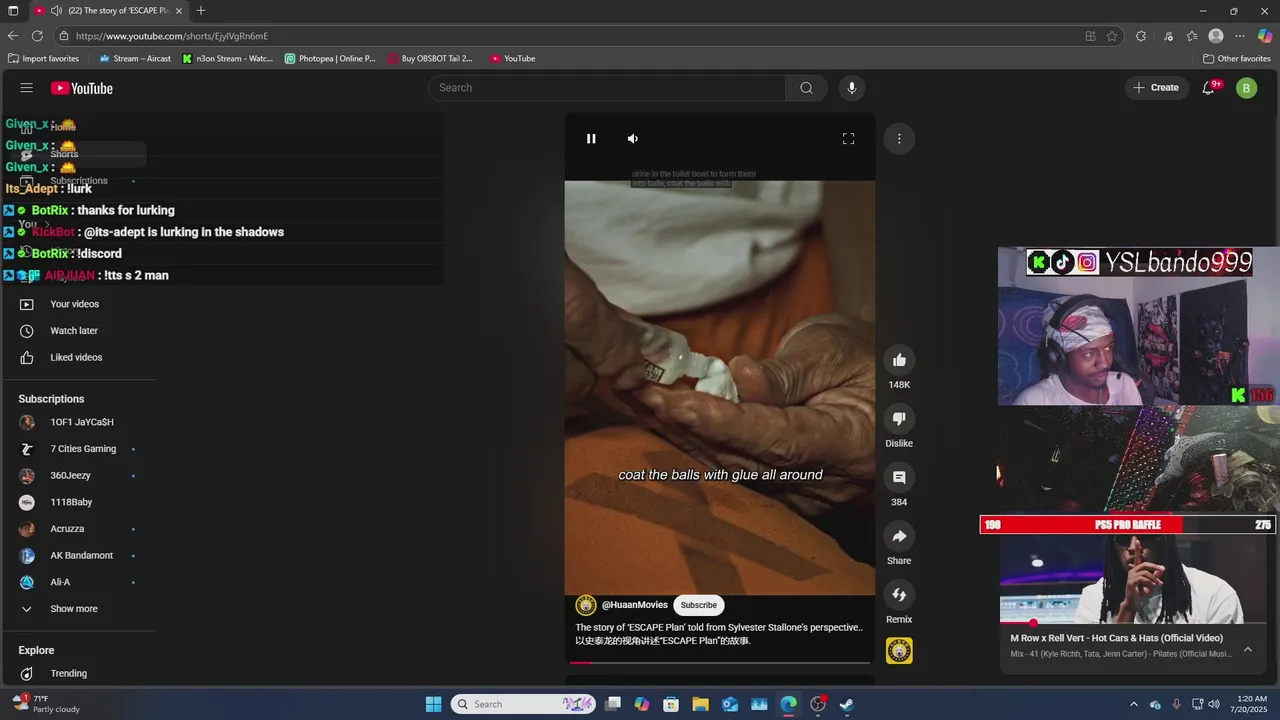Dislike this Short

tap(899, 419)
